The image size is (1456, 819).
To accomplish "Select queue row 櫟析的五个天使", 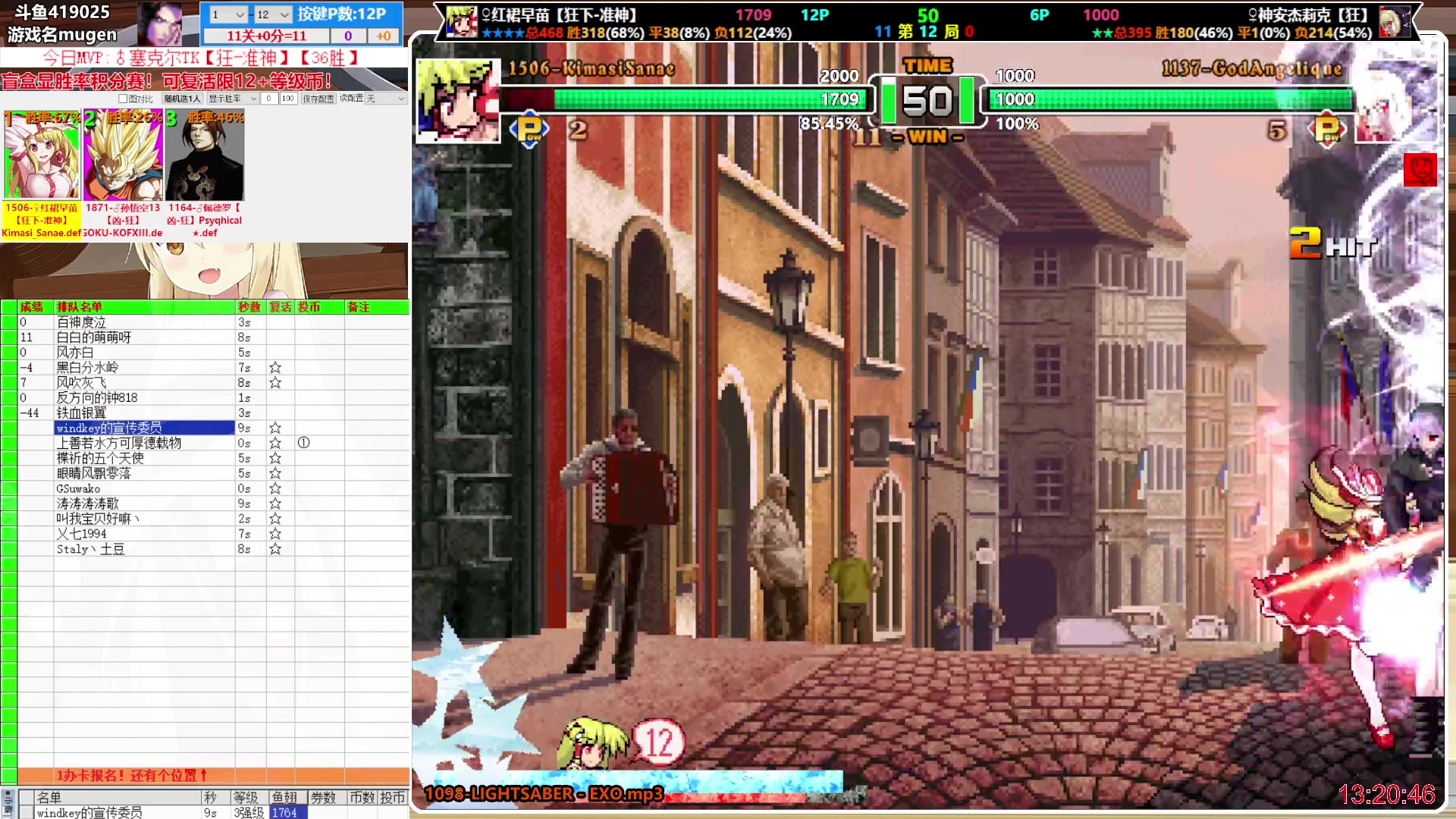I will pos(144,459).
